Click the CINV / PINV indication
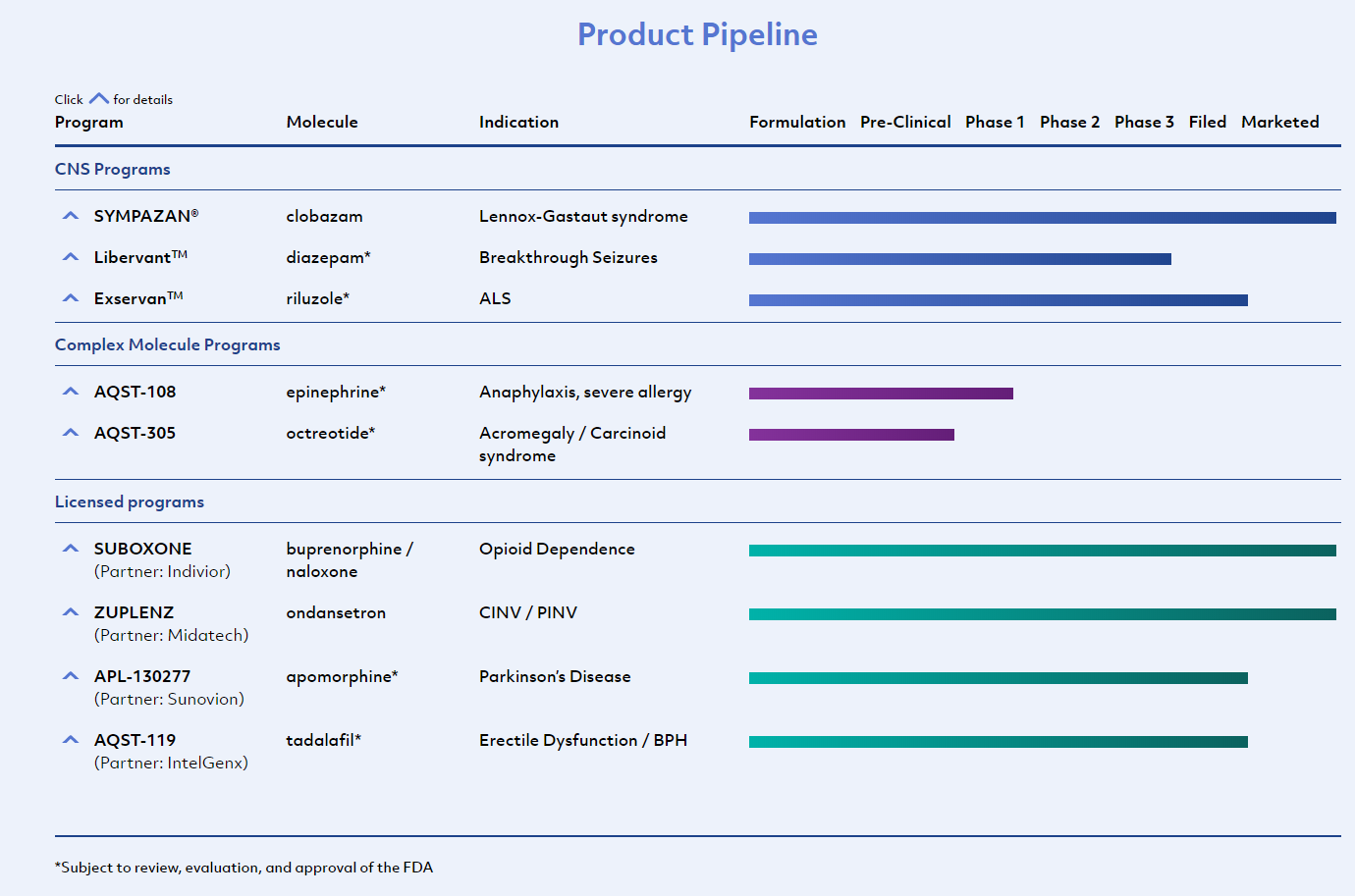1355x896 pixels. click(x=528, y=612)
